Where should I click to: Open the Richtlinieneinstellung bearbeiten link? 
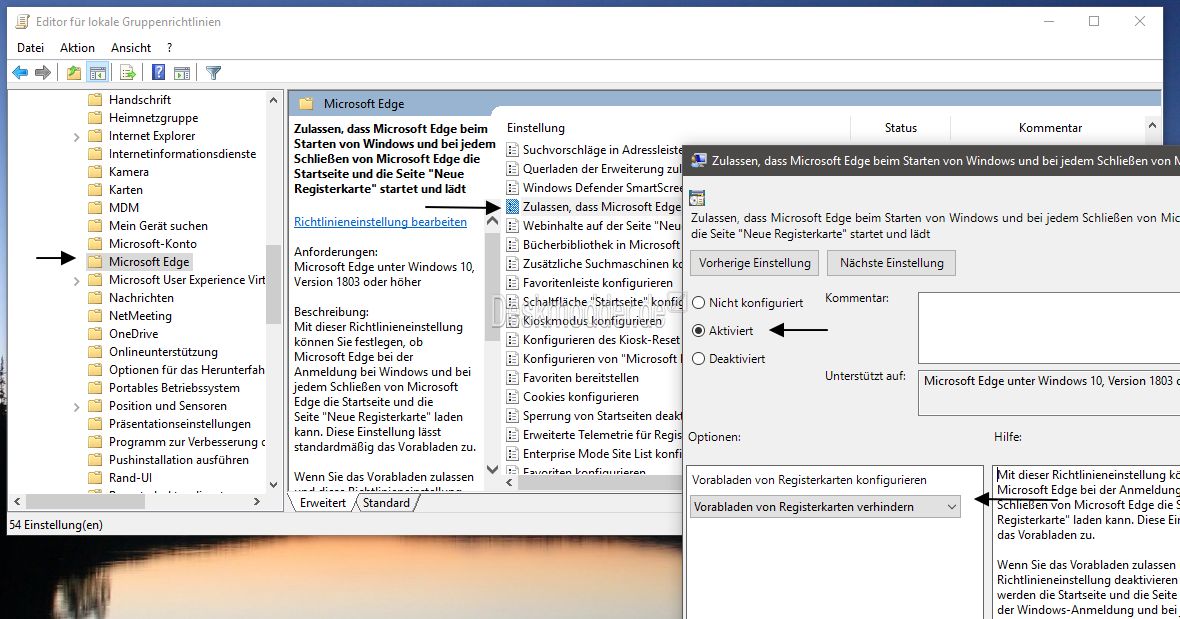tap(380, 222)
